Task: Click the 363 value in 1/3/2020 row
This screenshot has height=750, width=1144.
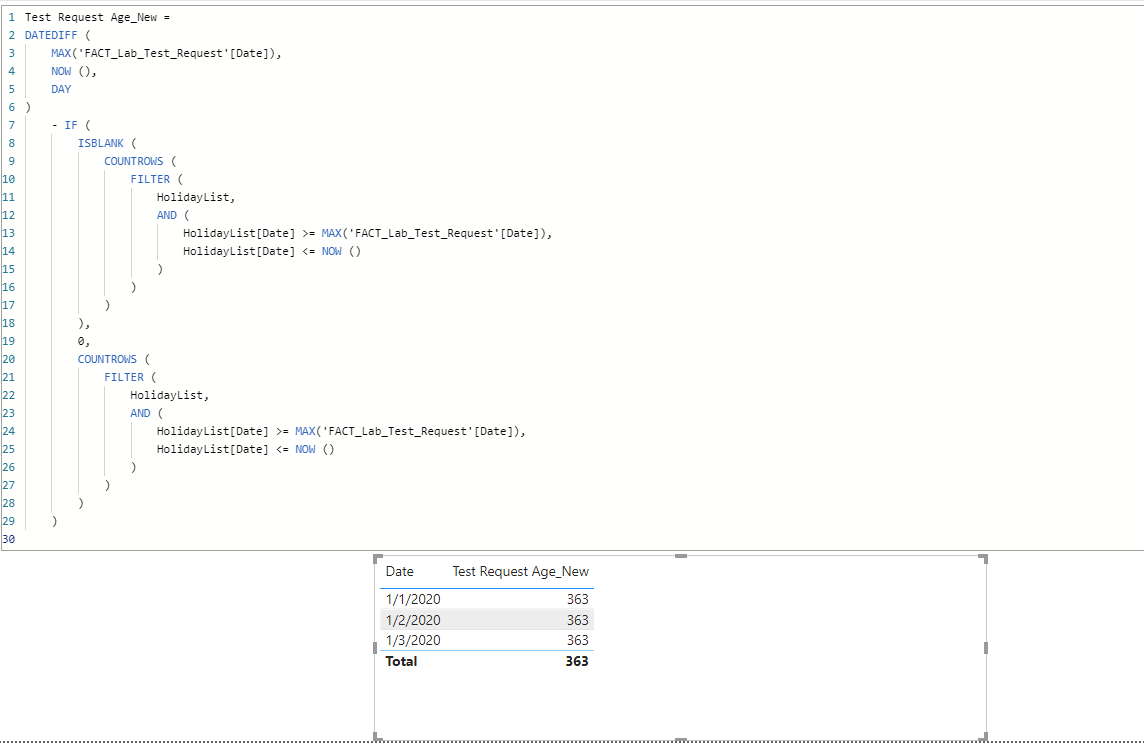Action: [x=577, y=640]
